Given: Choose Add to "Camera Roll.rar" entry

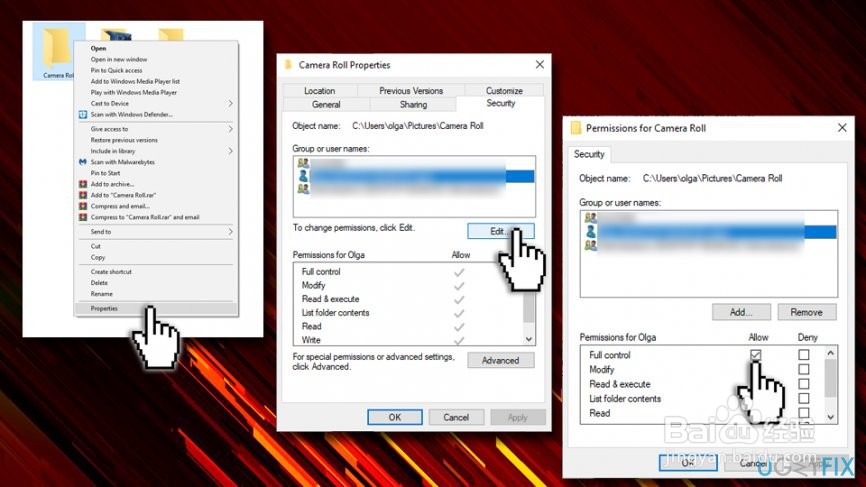Looking at the screenshot, I should [123, 195].
